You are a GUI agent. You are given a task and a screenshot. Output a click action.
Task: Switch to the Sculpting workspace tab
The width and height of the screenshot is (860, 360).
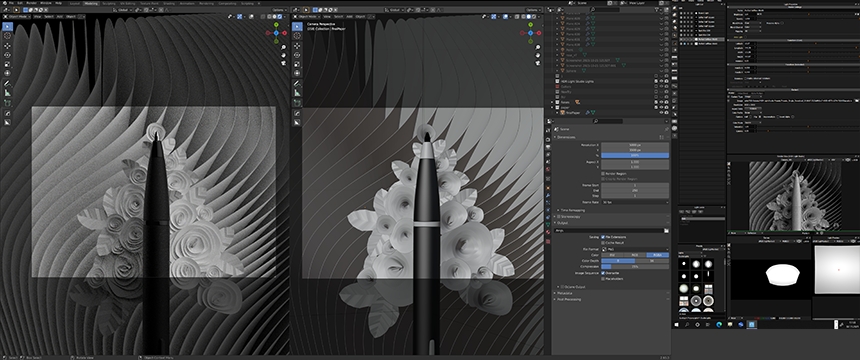coord(109,3)
